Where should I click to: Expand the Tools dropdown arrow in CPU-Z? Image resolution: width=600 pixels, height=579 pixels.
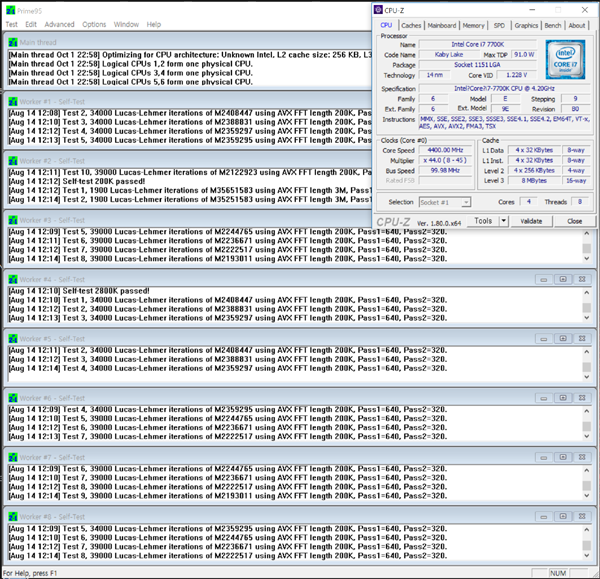(x=504, y=221)
